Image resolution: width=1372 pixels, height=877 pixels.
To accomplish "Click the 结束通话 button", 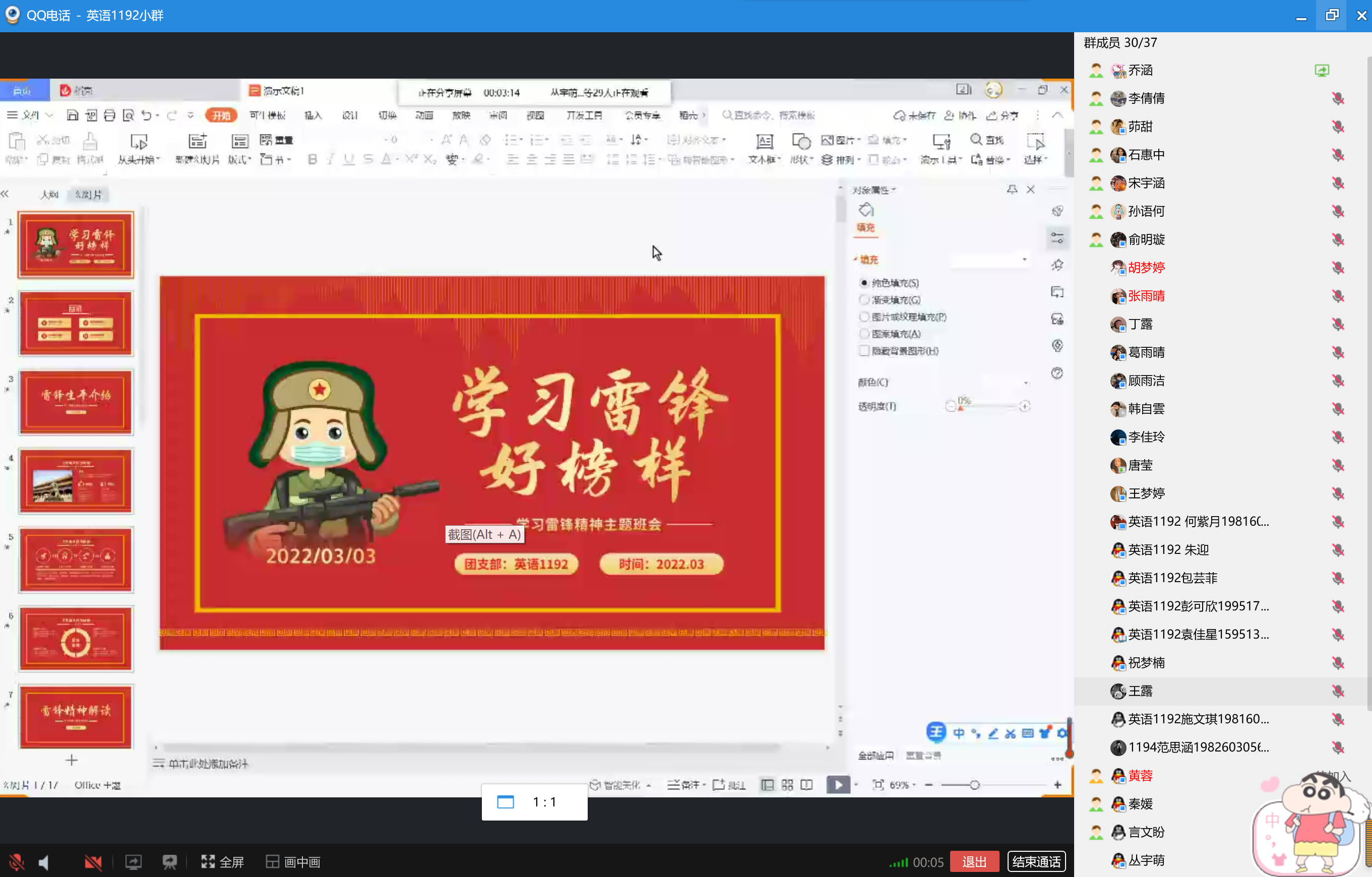I will tap(1036, 861).
